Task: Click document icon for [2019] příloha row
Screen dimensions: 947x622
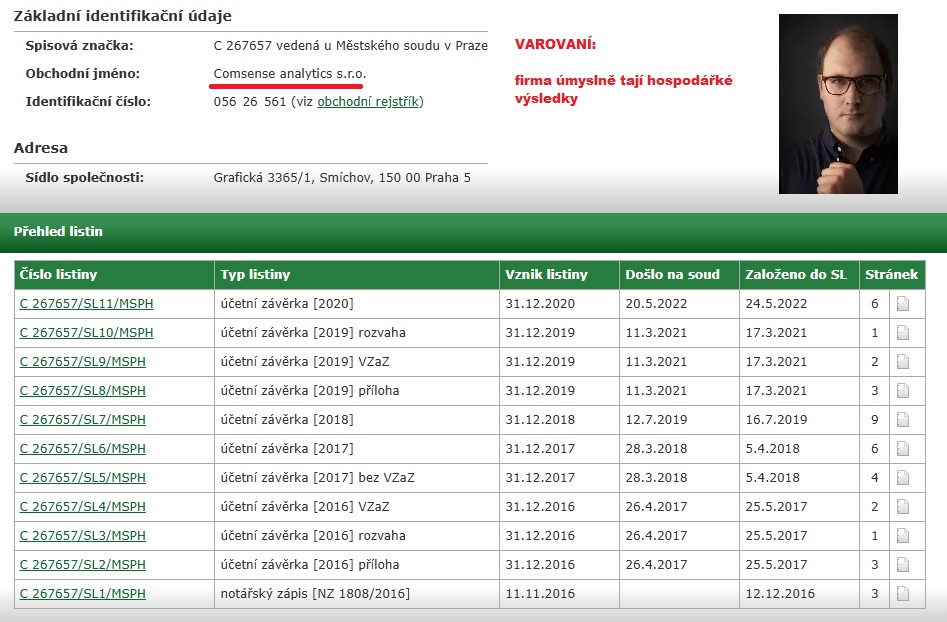Action: [903, 391]
